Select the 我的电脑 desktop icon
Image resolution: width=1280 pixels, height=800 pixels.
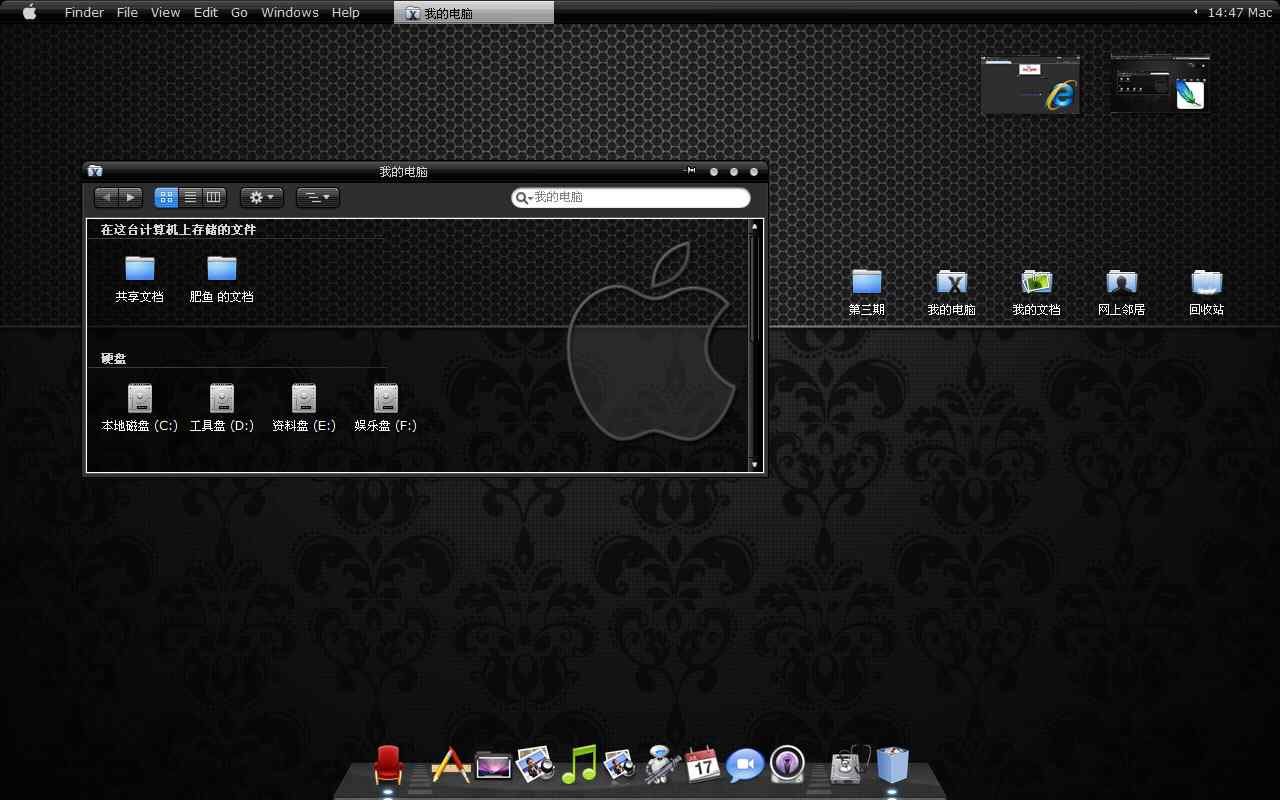click(951, 292)
